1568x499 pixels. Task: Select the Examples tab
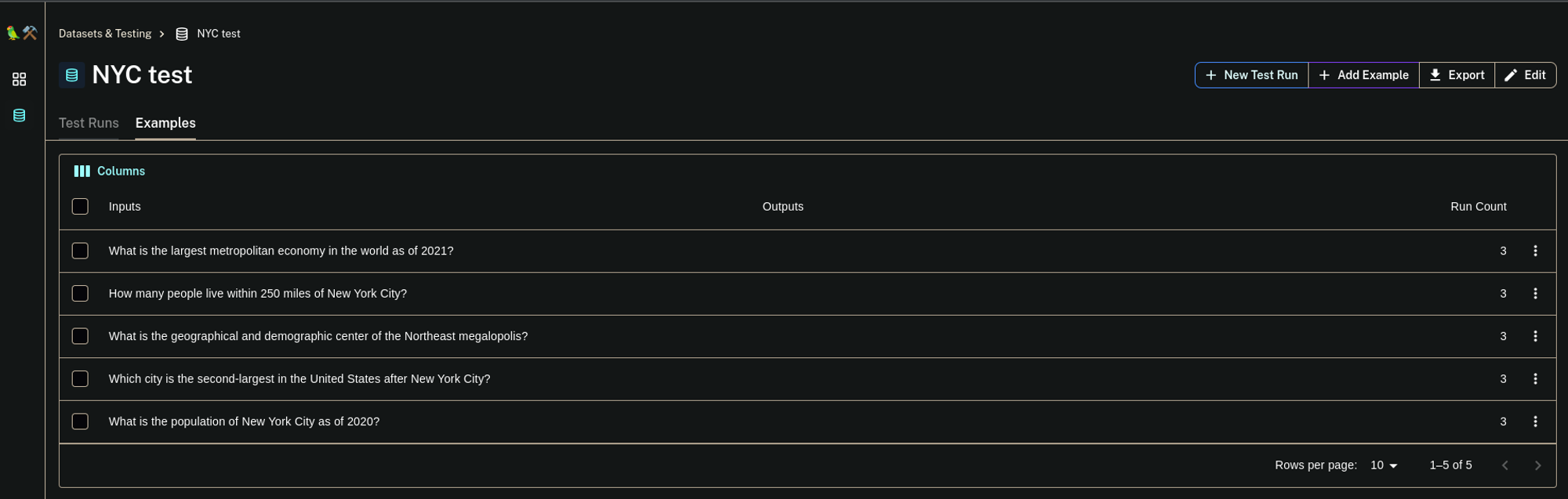point(165,123)
